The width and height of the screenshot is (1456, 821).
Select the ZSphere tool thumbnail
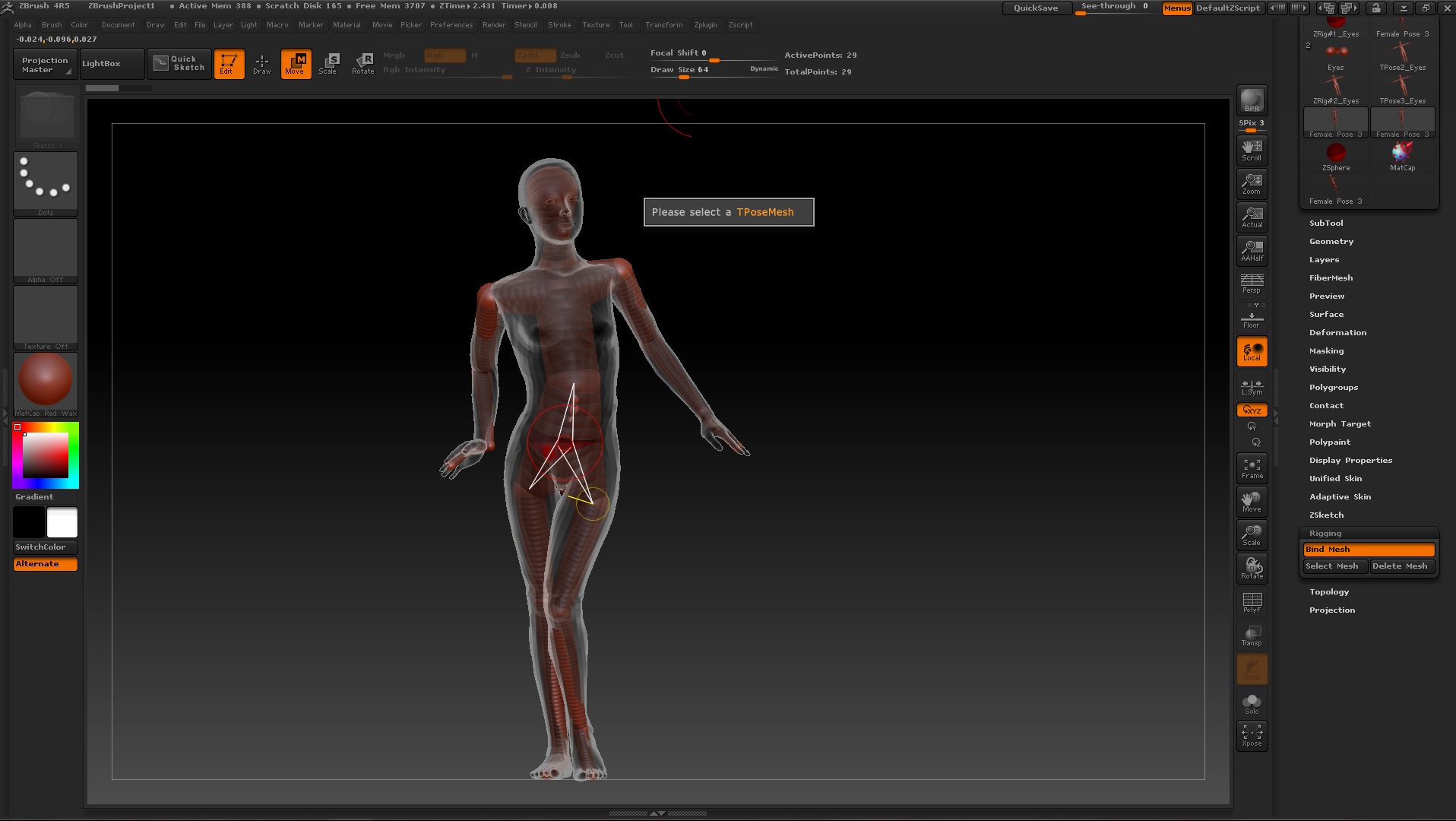tap(1336, 157)
